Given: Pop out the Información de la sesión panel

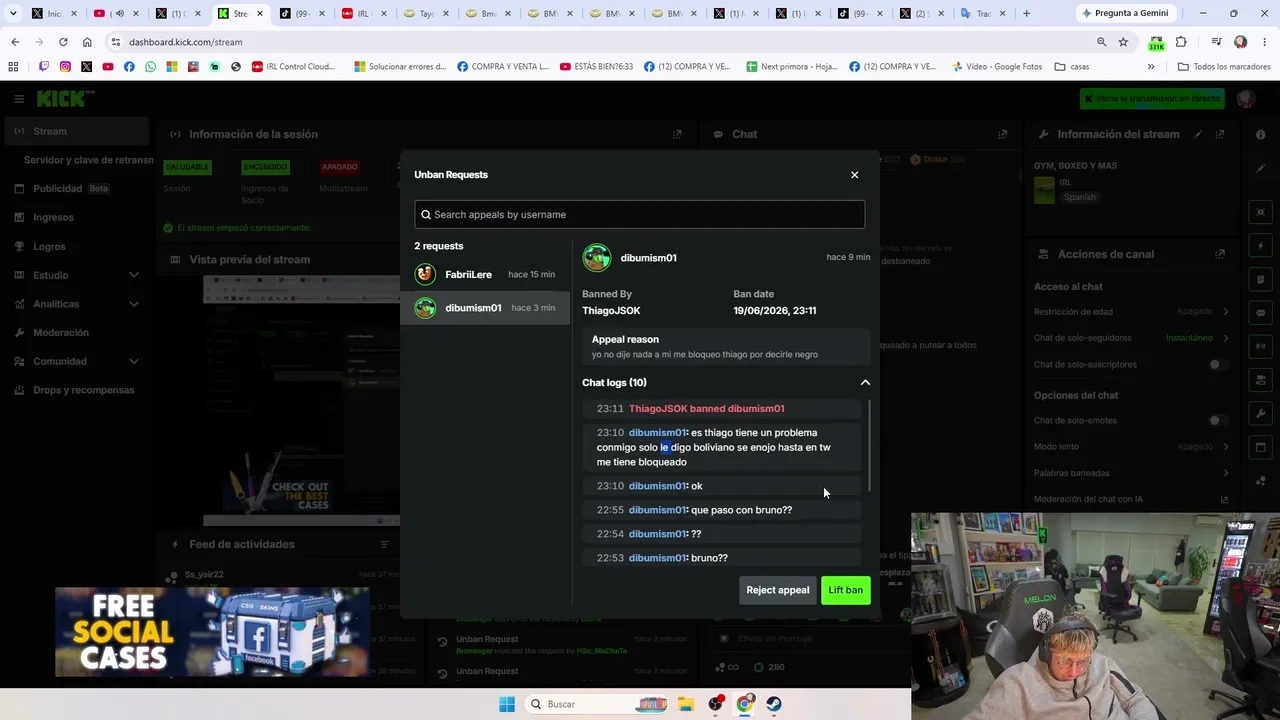Looking at the screenshot, I should [677, 134].
